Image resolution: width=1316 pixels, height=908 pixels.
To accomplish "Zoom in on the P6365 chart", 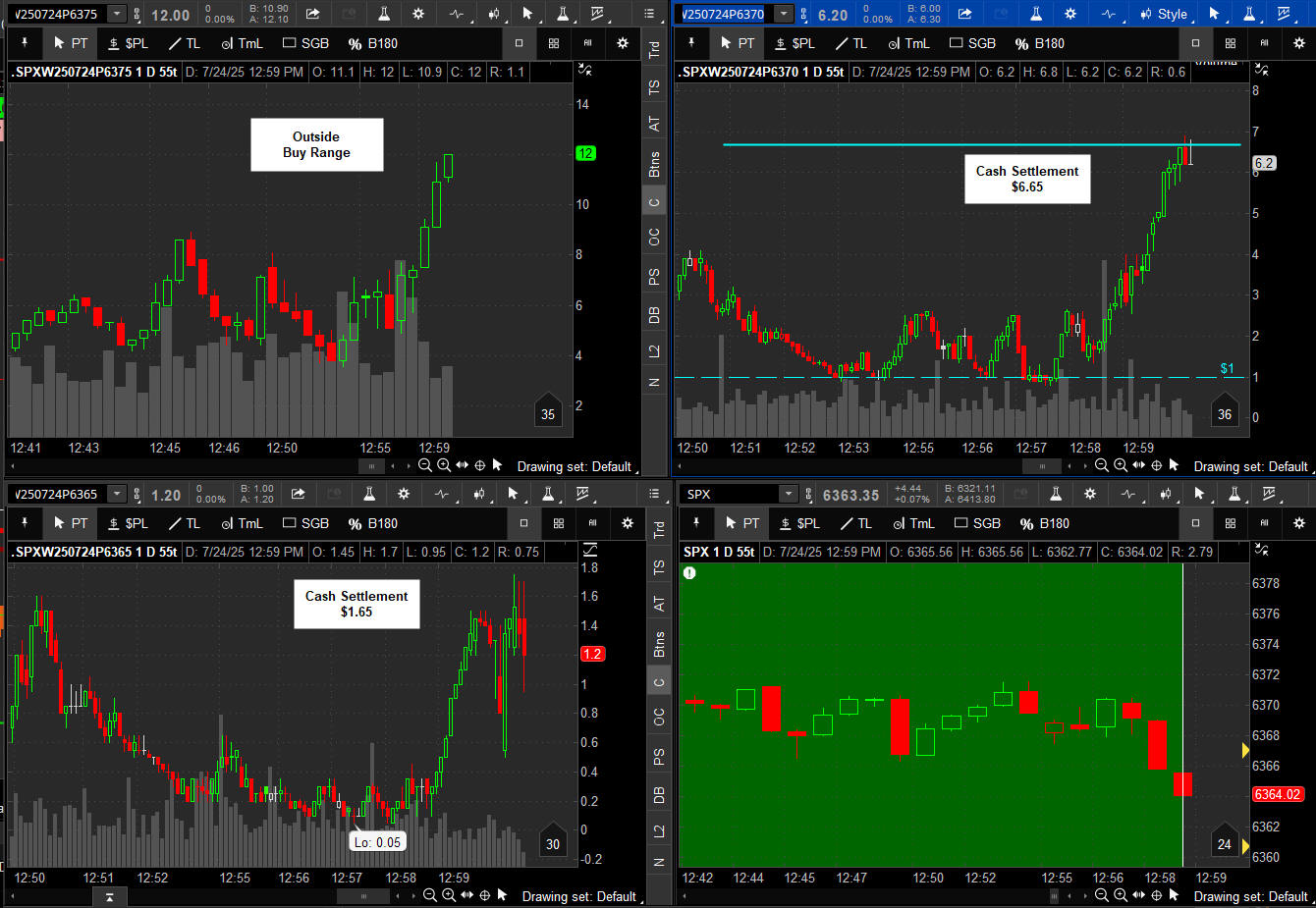I will (x=449, y=895).
